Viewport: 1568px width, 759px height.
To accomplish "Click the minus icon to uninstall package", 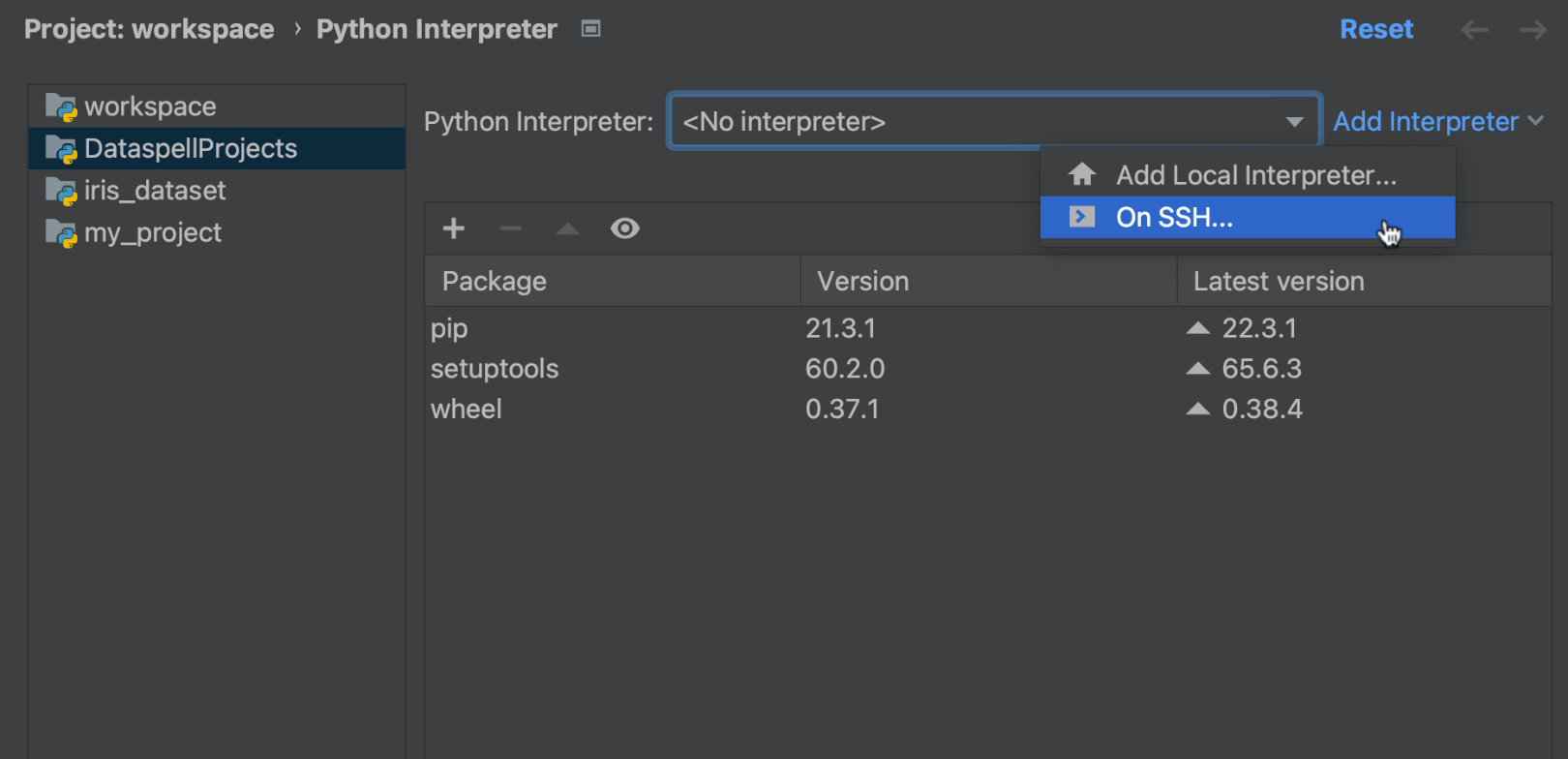I will 510,228.
